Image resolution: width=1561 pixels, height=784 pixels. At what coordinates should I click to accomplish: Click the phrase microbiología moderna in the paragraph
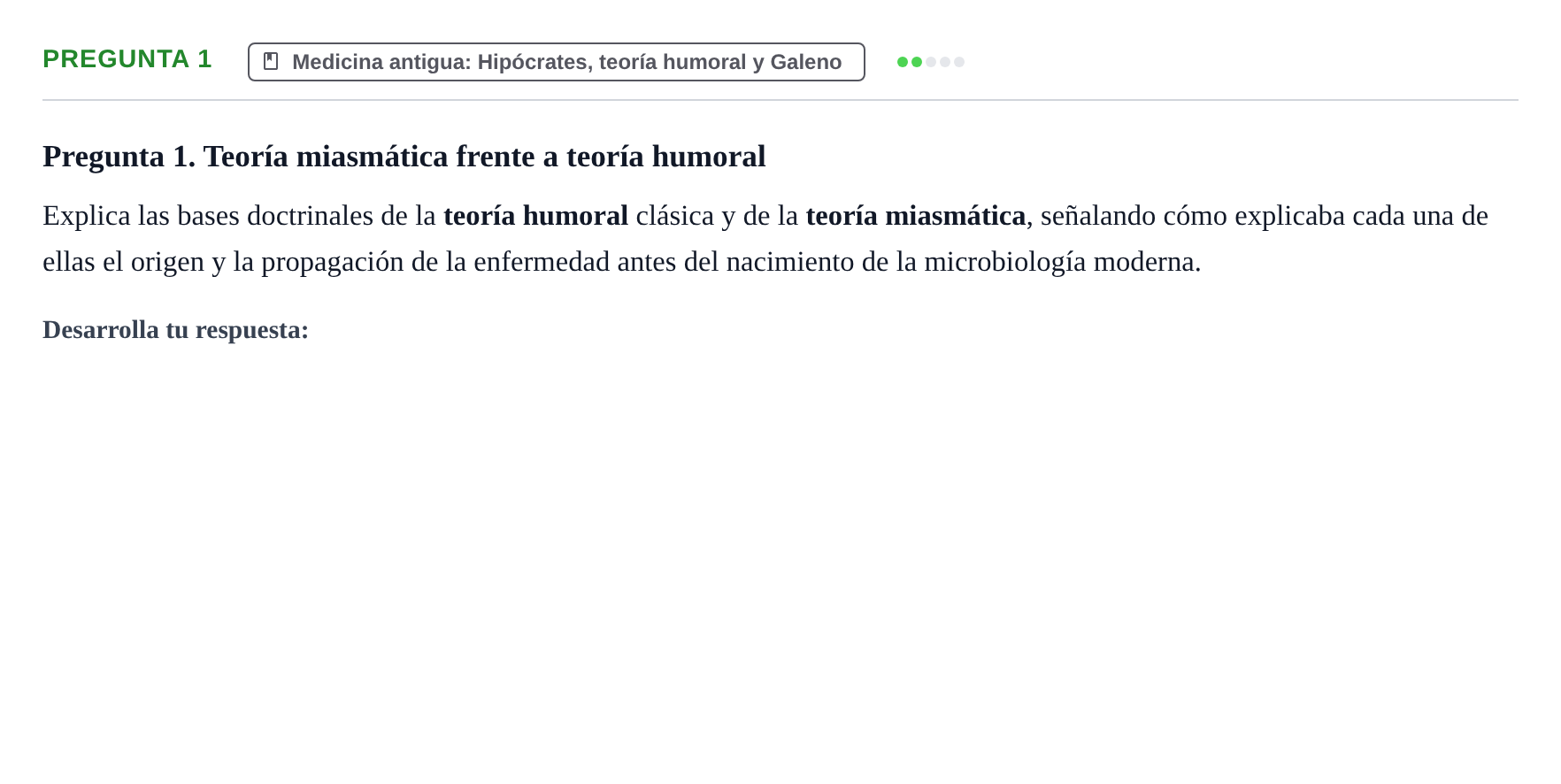click(x=1059, y=262)
